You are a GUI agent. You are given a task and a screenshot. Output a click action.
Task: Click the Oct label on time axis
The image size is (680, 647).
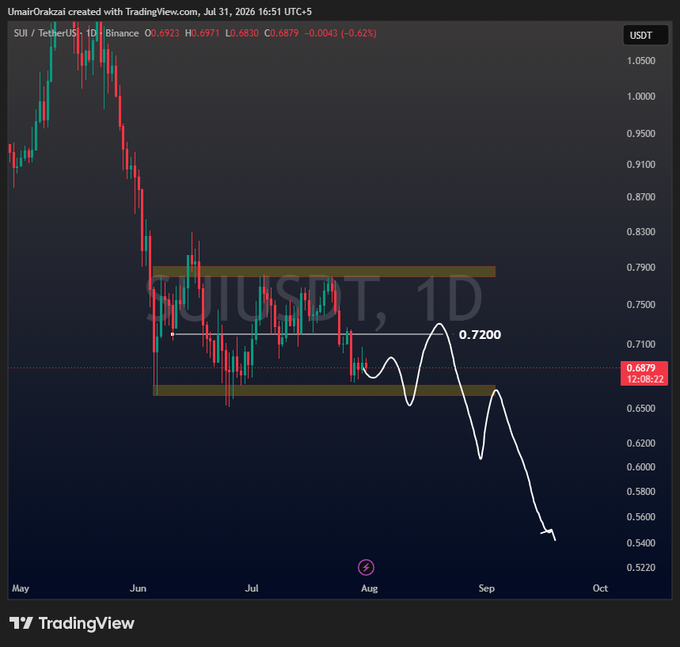(600, 588)
